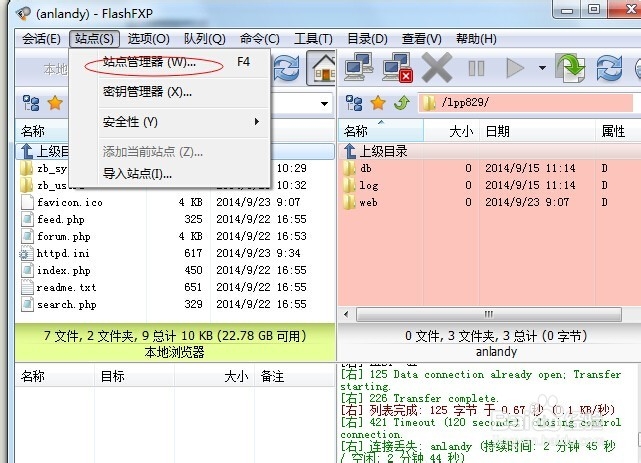
Task: Click the /lpp829/ remote path field
Action: point(525,103)
